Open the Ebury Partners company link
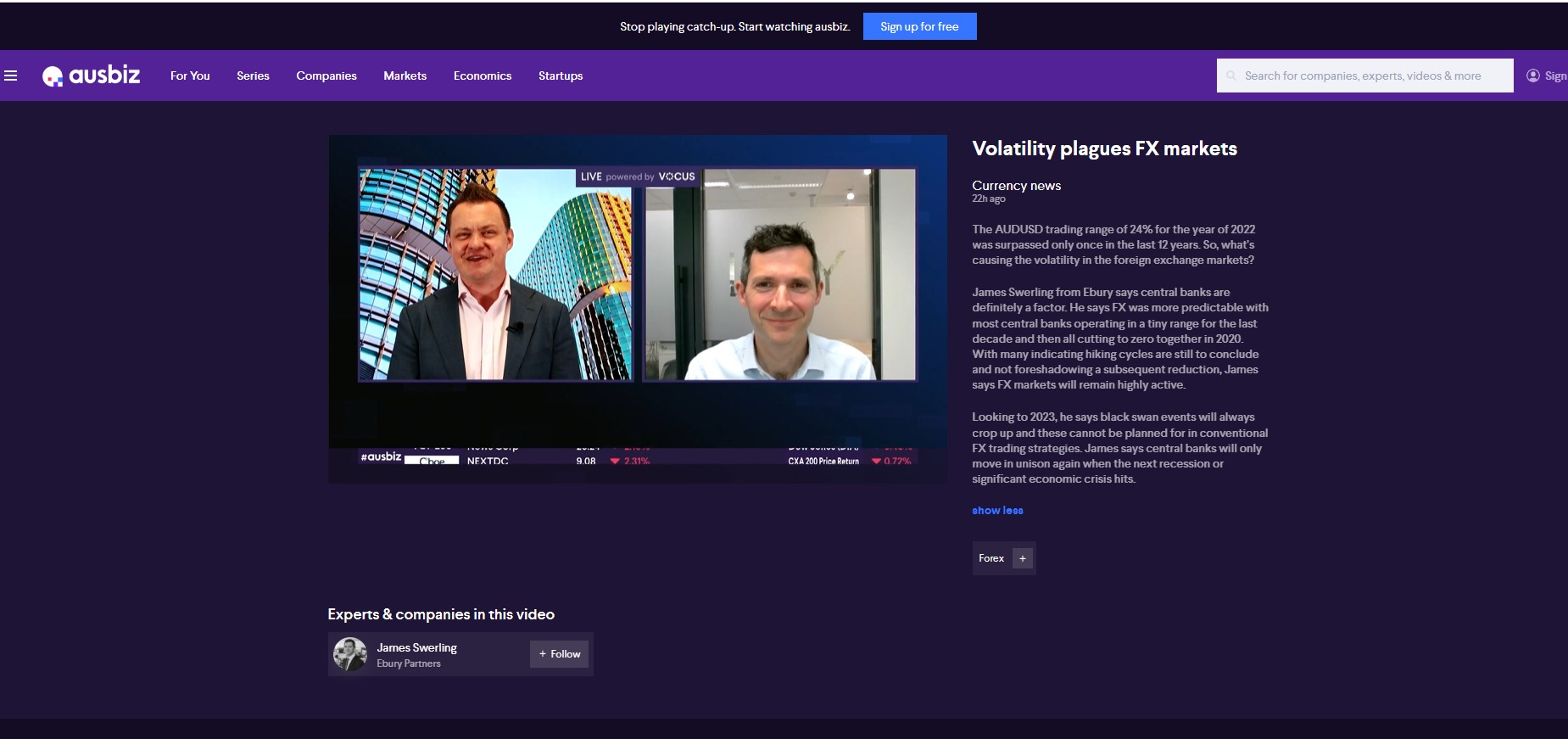This screenshot has width=1568, height=739. 409,663
